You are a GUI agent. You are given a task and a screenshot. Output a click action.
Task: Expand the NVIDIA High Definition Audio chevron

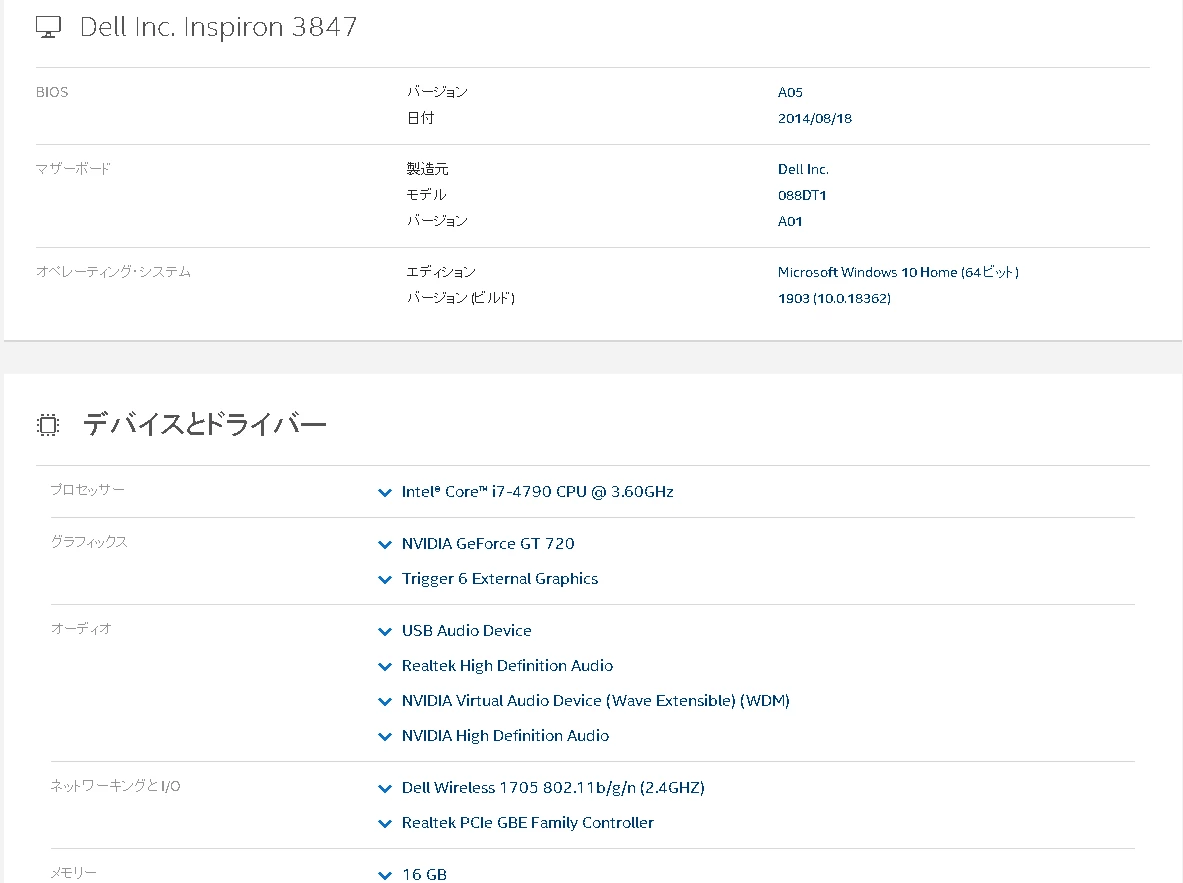(x=385, y=737)
